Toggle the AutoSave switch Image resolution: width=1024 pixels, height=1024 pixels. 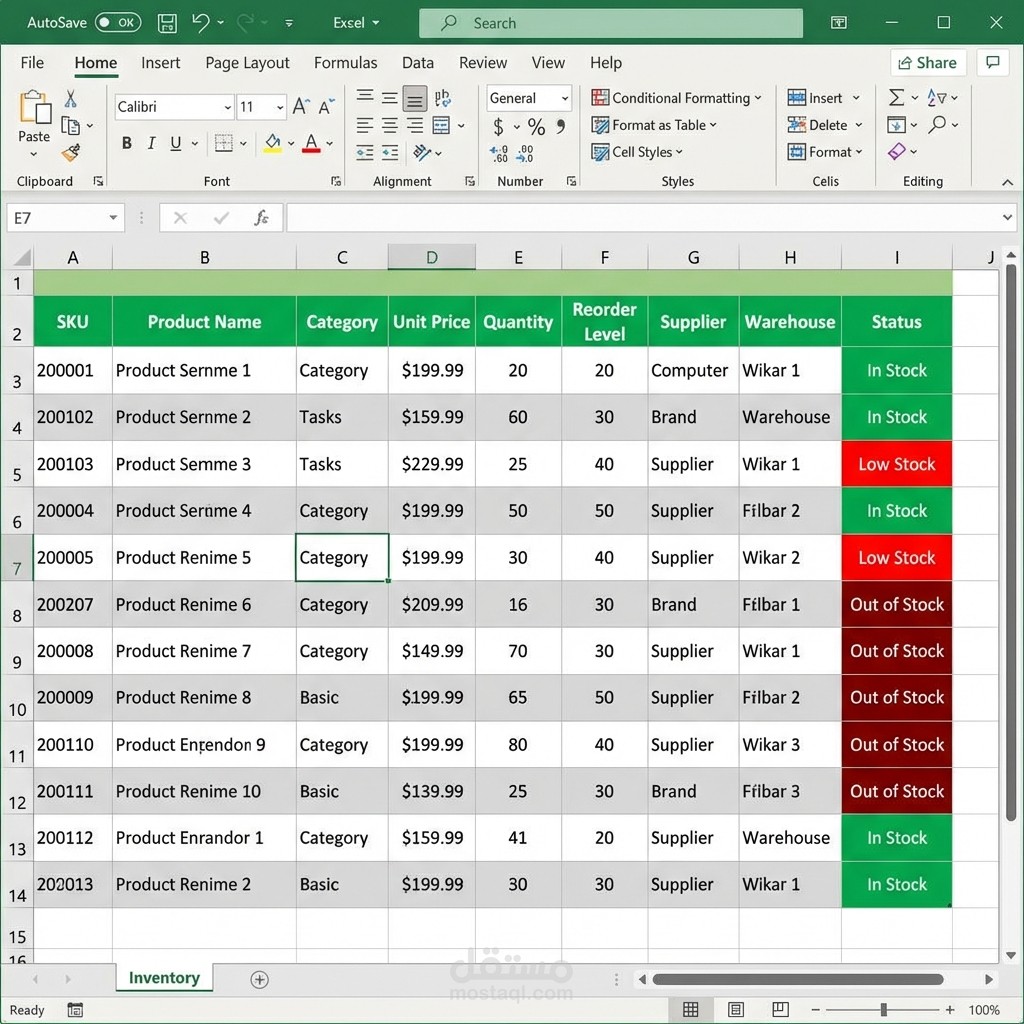(118, 23)
